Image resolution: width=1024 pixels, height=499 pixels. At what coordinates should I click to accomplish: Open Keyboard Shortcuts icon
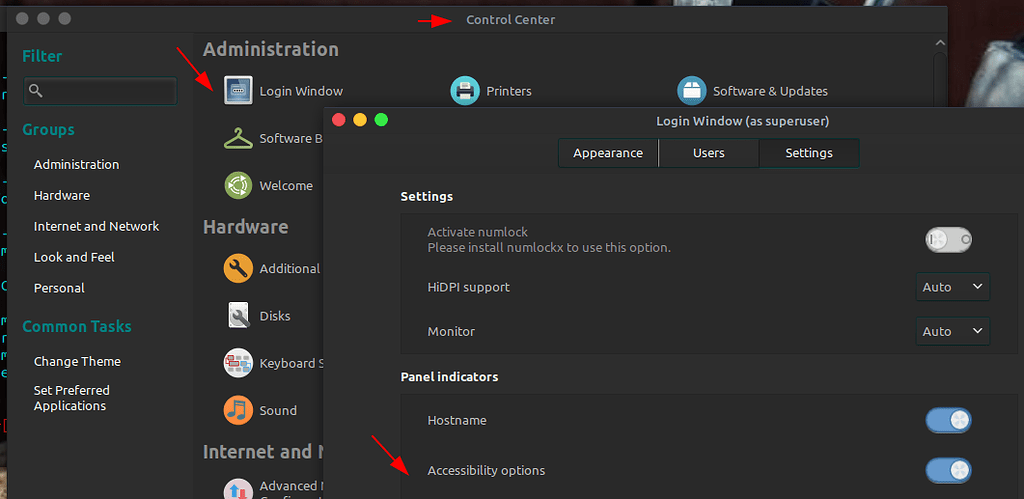238,363
